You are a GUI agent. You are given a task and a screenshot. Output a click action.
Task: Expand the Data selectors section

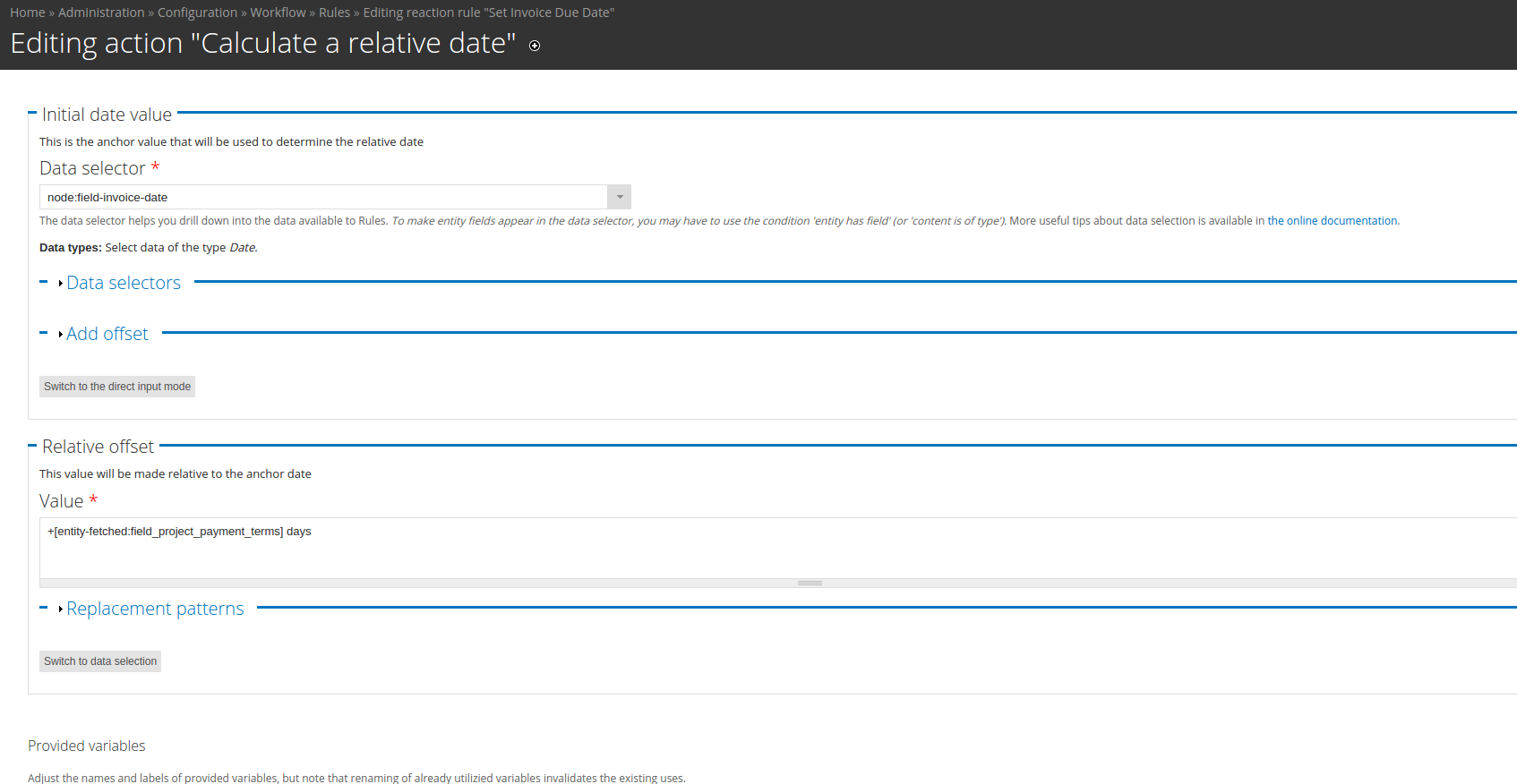point(123,283)
